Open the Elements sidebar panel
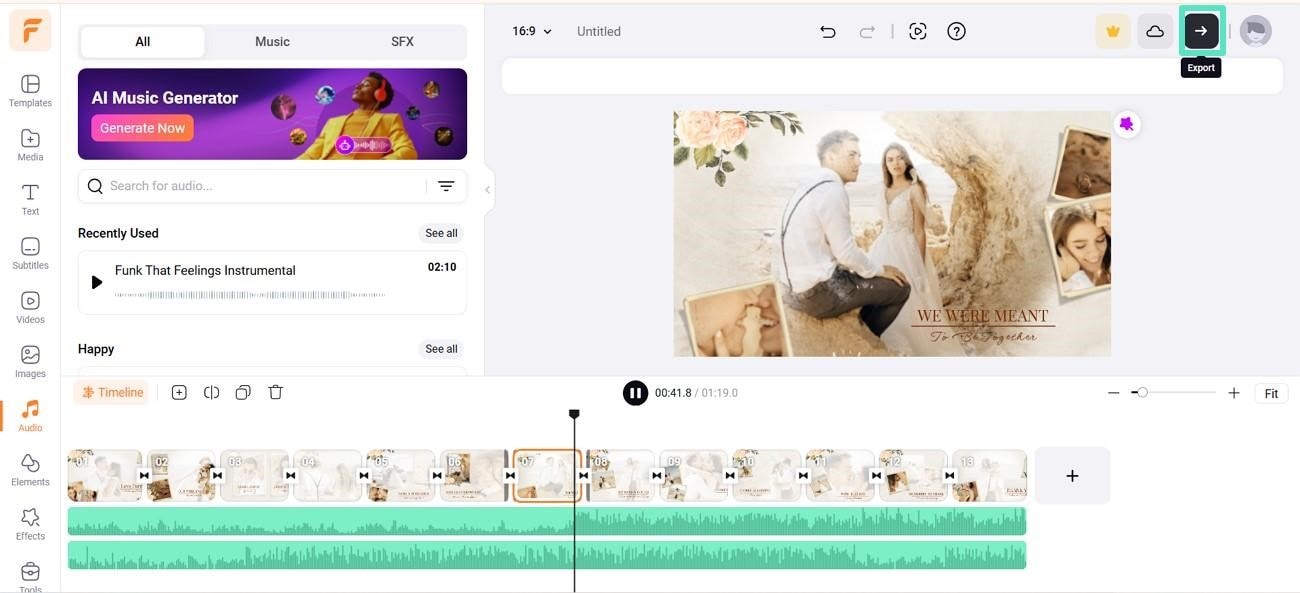 click(30, 469)
